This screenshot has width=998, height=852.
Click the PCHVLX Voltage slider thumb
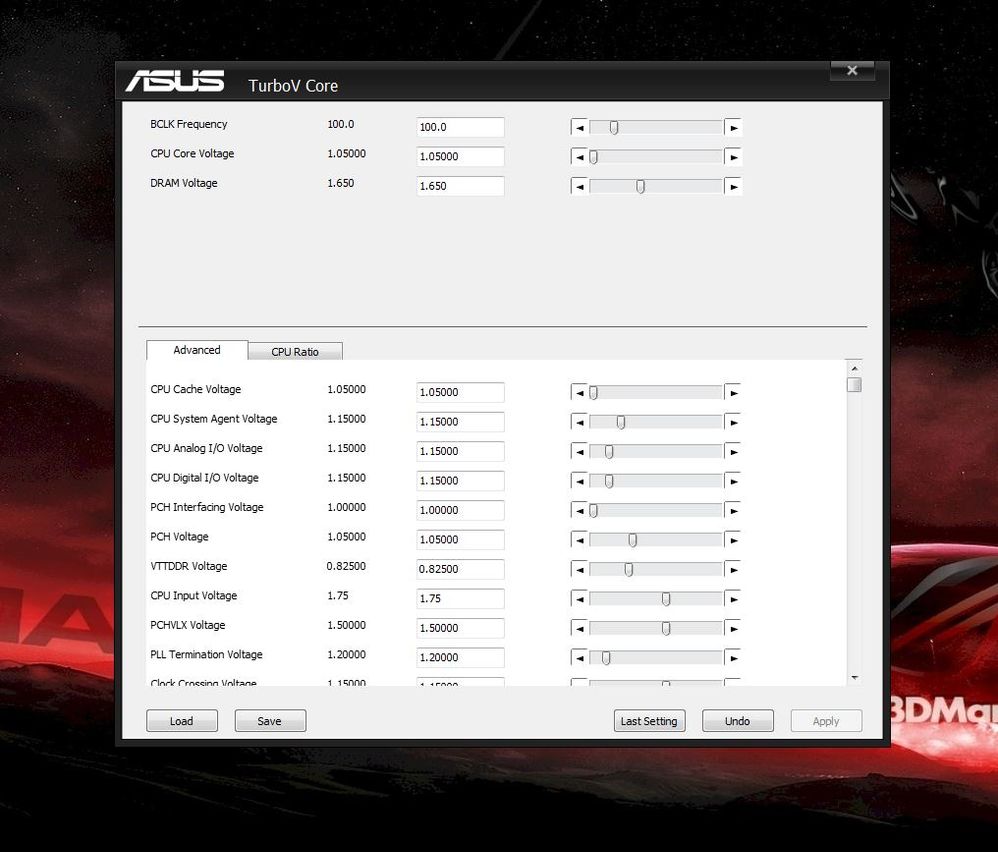[666, 628]
